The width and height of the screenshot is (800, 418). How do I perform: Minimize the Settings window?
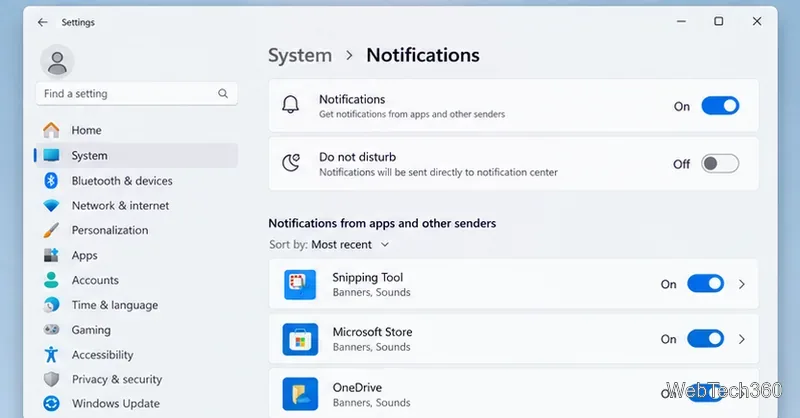click(x=681, y=21)
